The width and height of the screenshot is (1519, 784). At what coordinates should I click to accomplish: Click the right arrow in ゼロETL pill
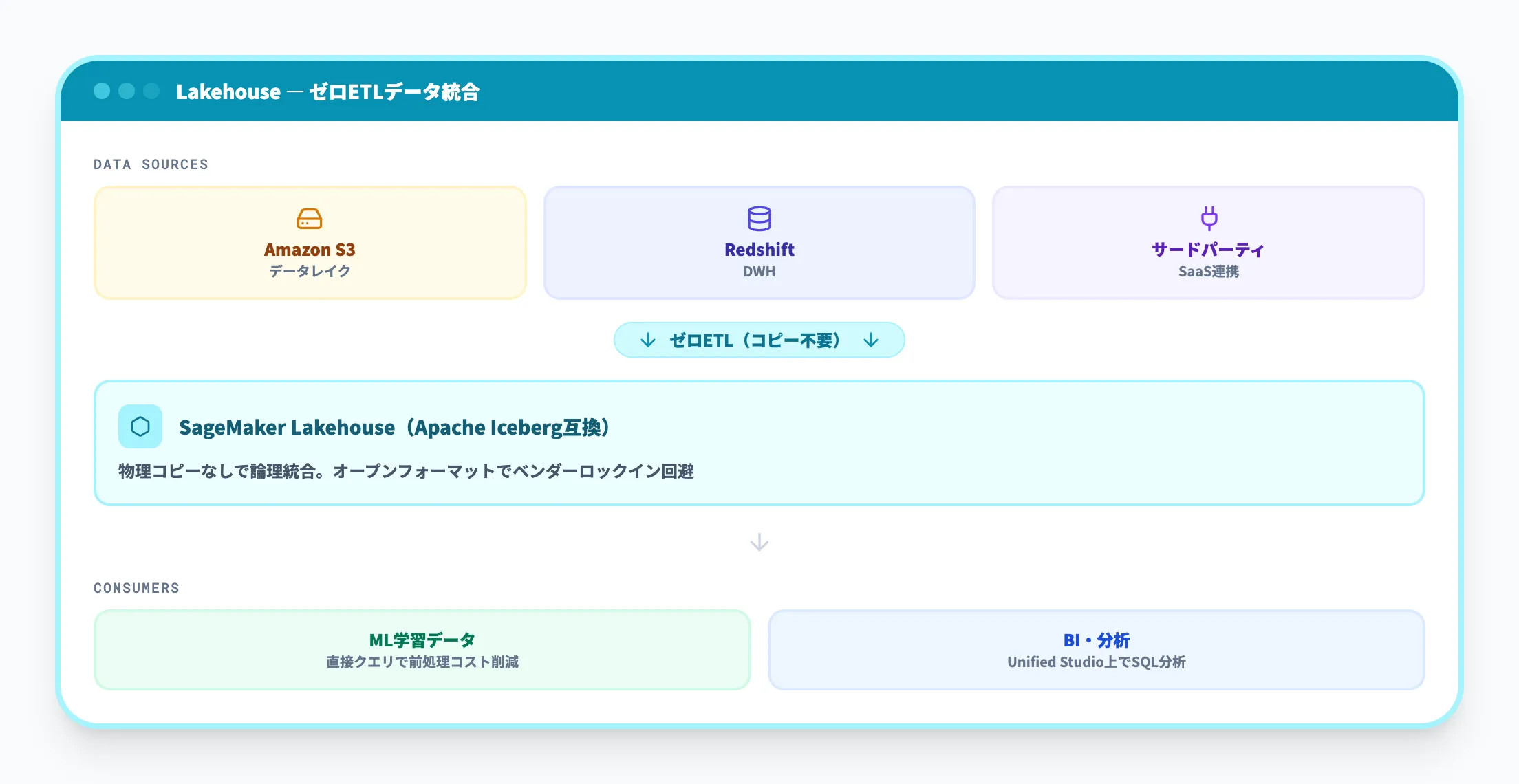[x=871, y=340]
